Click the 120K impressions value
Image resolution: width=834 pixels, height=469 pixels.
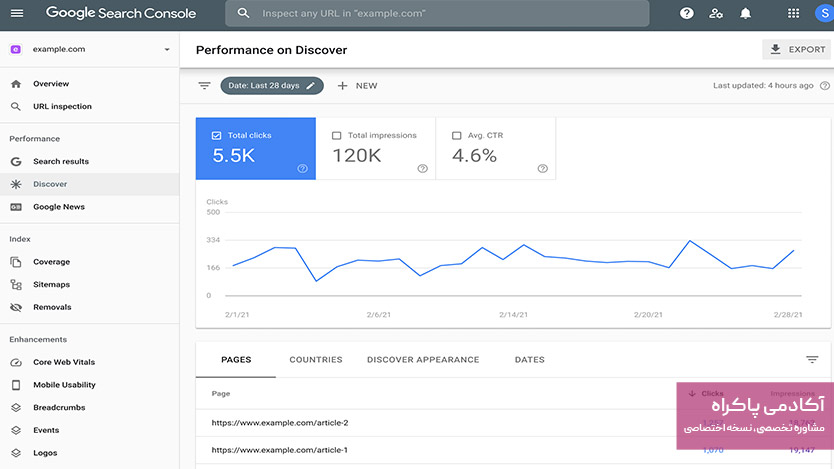pyautogui.click(x=357, y=156)
